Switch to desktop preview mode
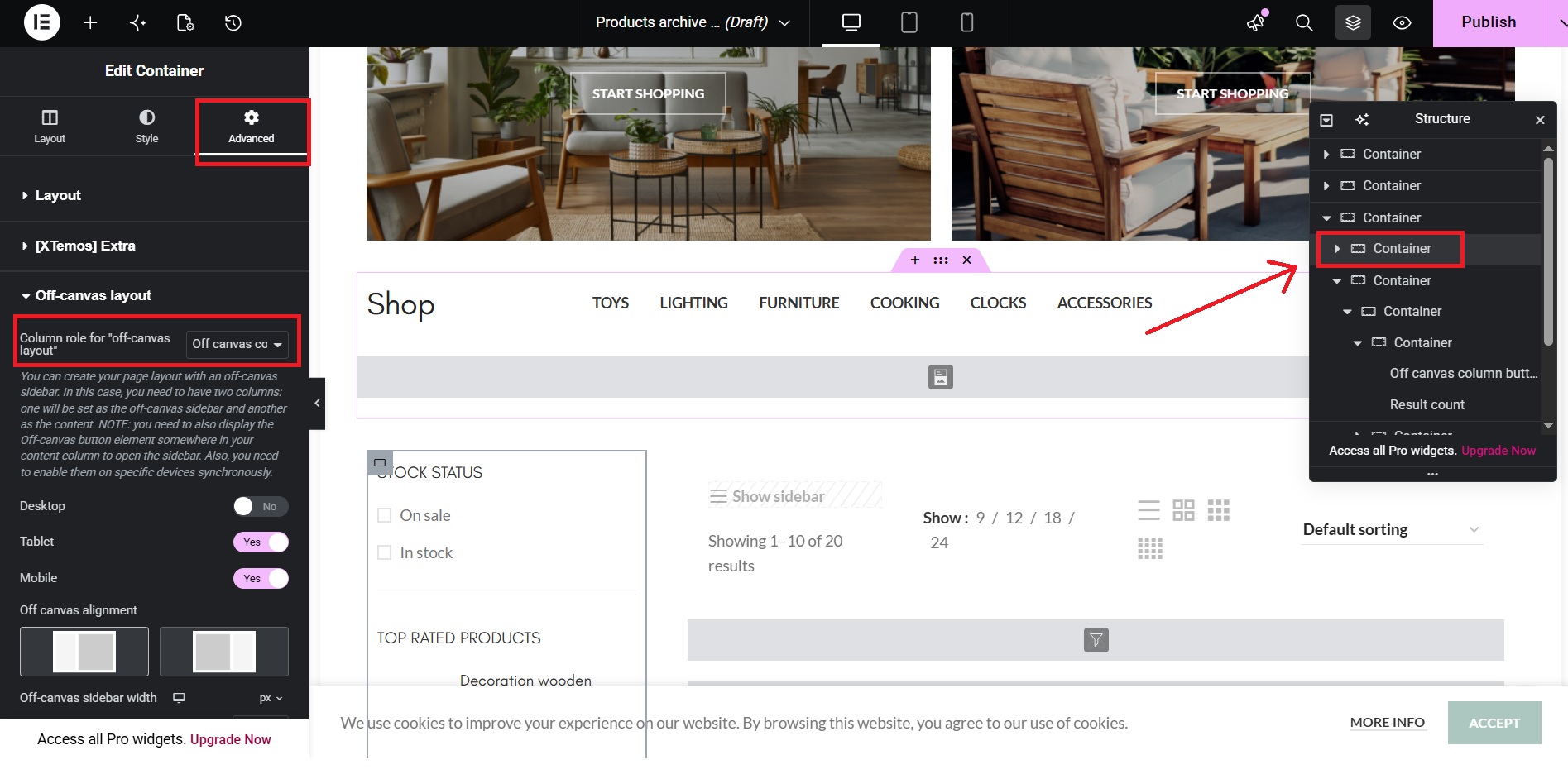This screenshot has height=774, width=1568. pos(851,22)
